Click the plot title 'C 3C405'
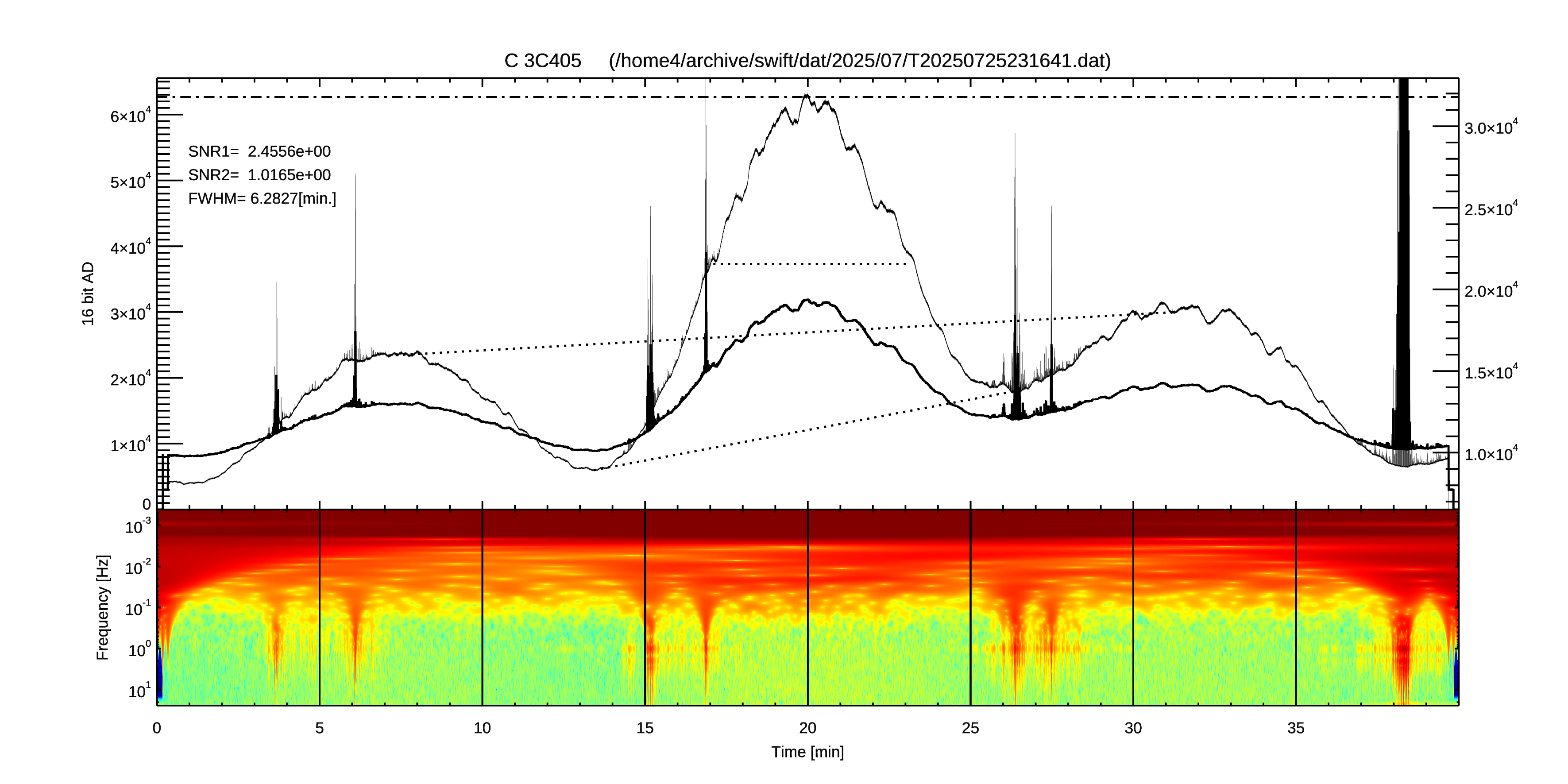This screenshot has width=1568, height=784. 542,61
